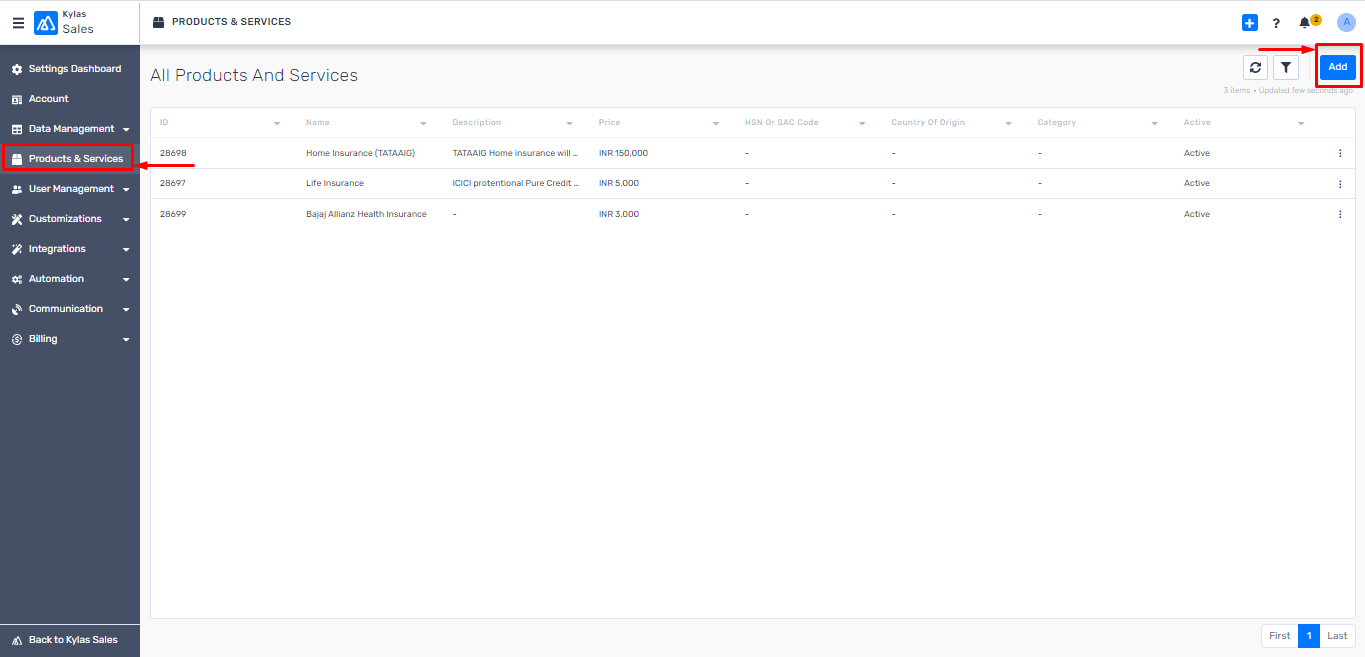Expand Data Management menu

tap(70, 129)
